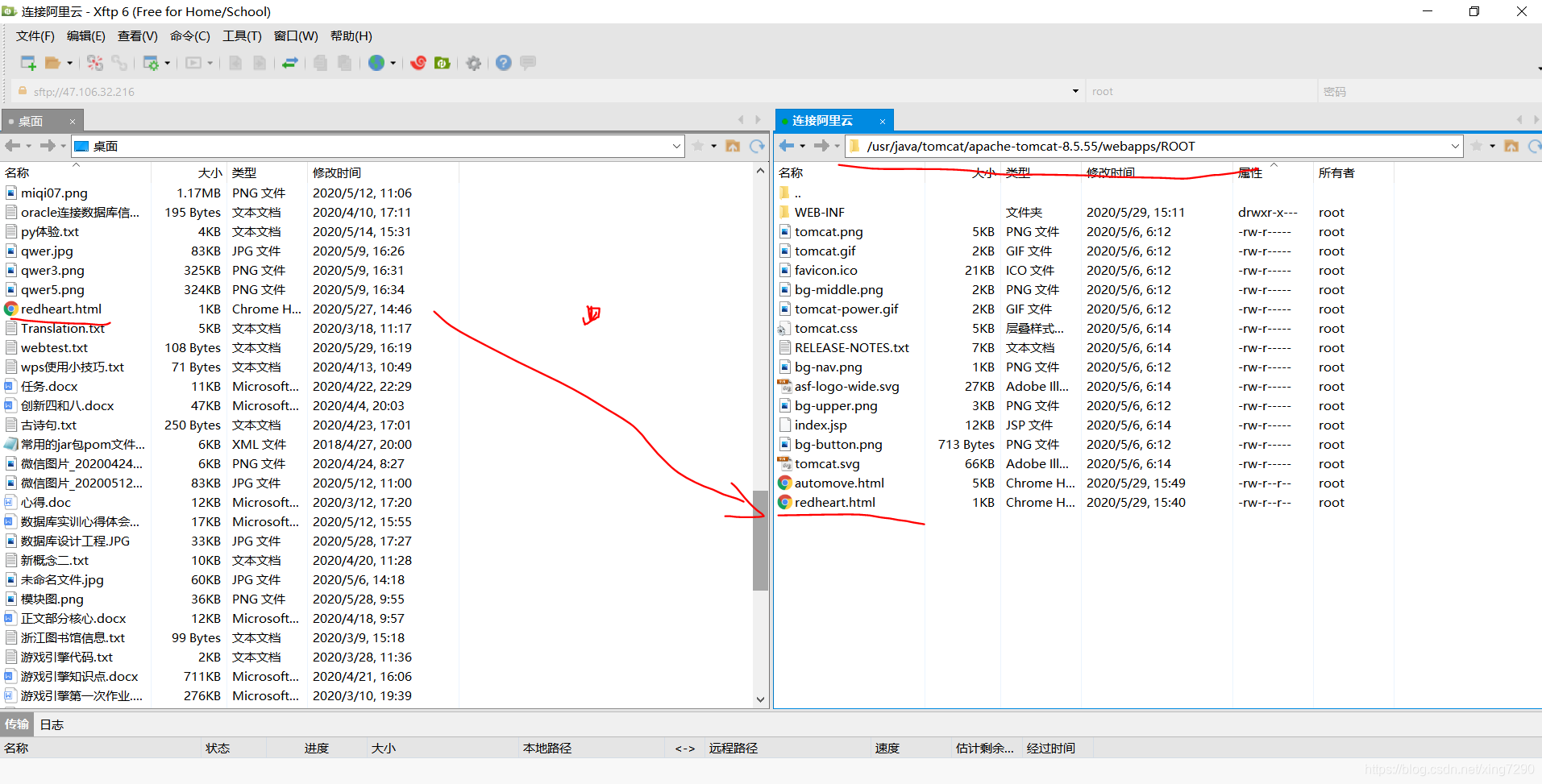Click the copy icon in toolbar
This screenshot has height=784, width=1542.
tap(321, 63)
